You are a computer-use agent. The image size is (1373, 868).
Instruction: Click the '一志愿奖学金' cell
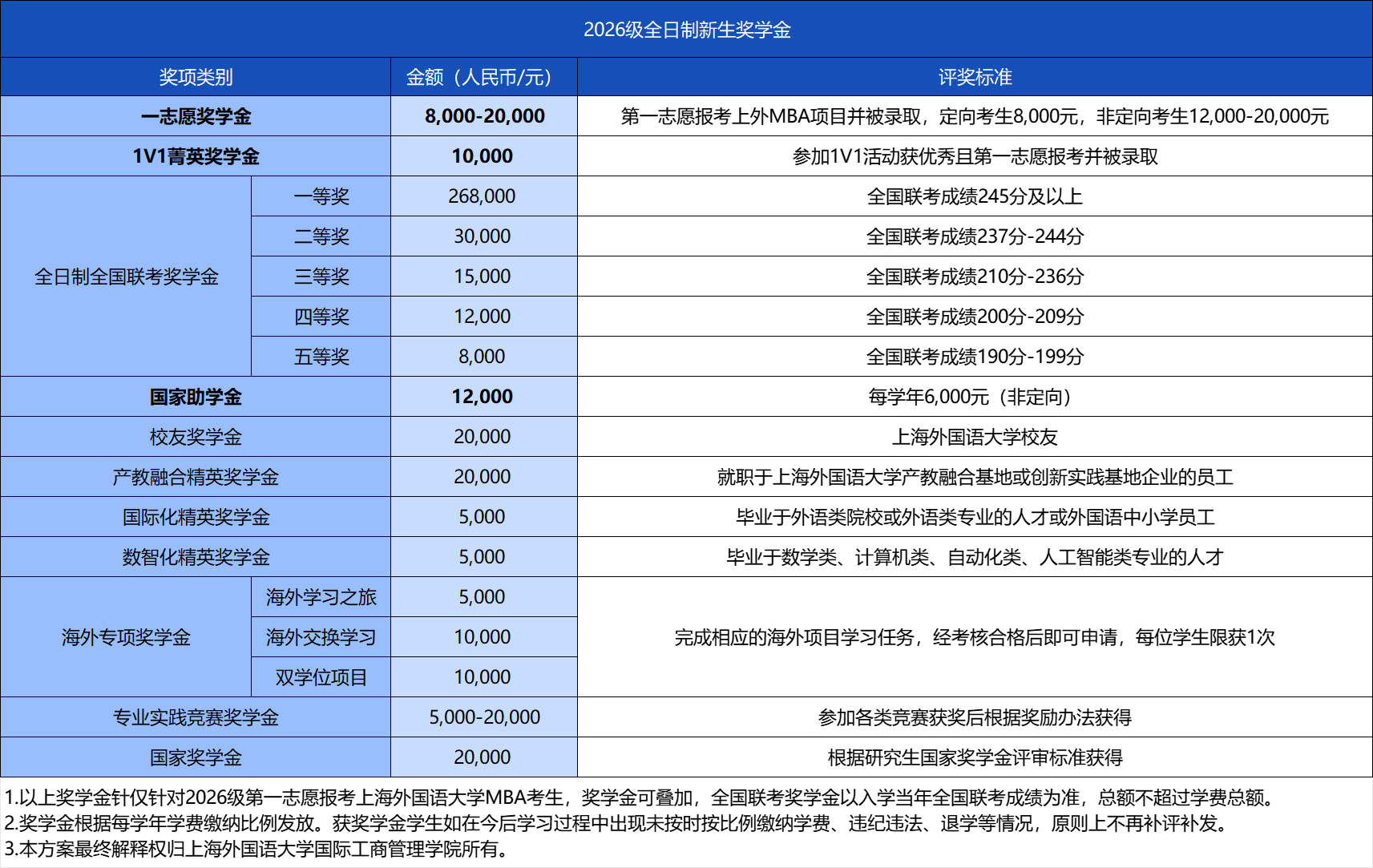click(196, 116)
